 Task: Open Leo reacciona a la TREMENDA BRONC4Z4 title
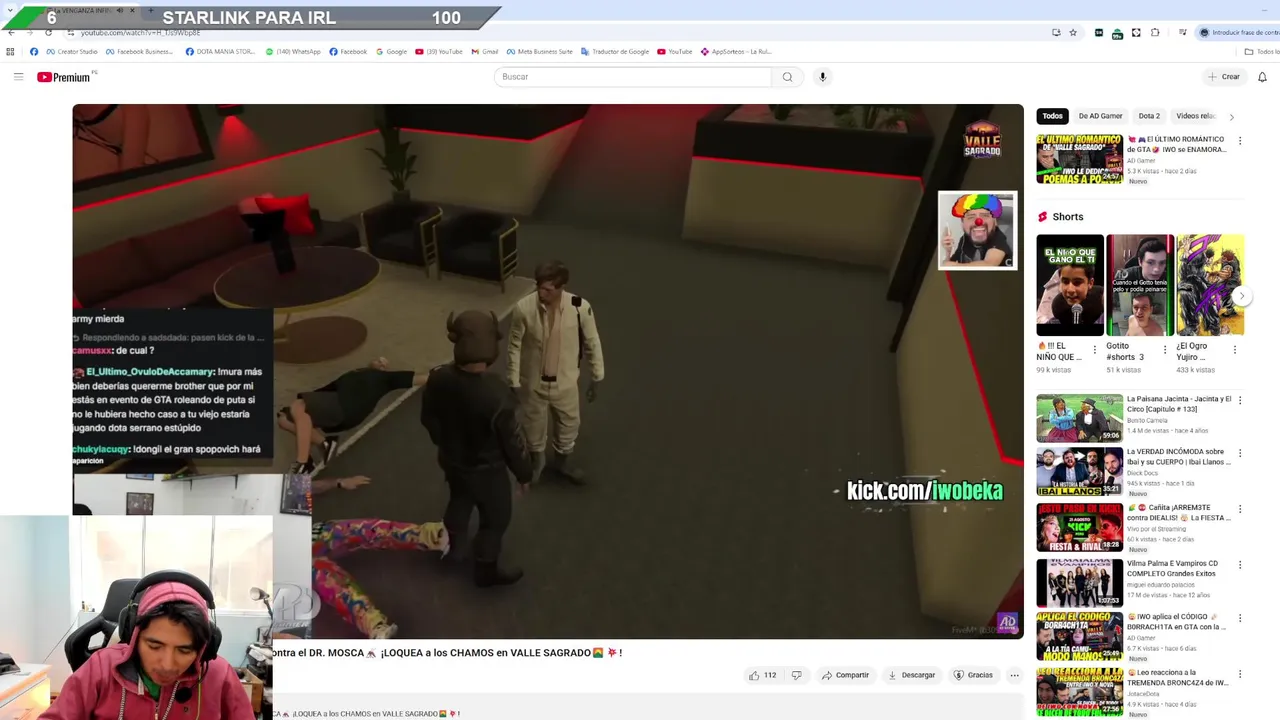(1177, 678)
